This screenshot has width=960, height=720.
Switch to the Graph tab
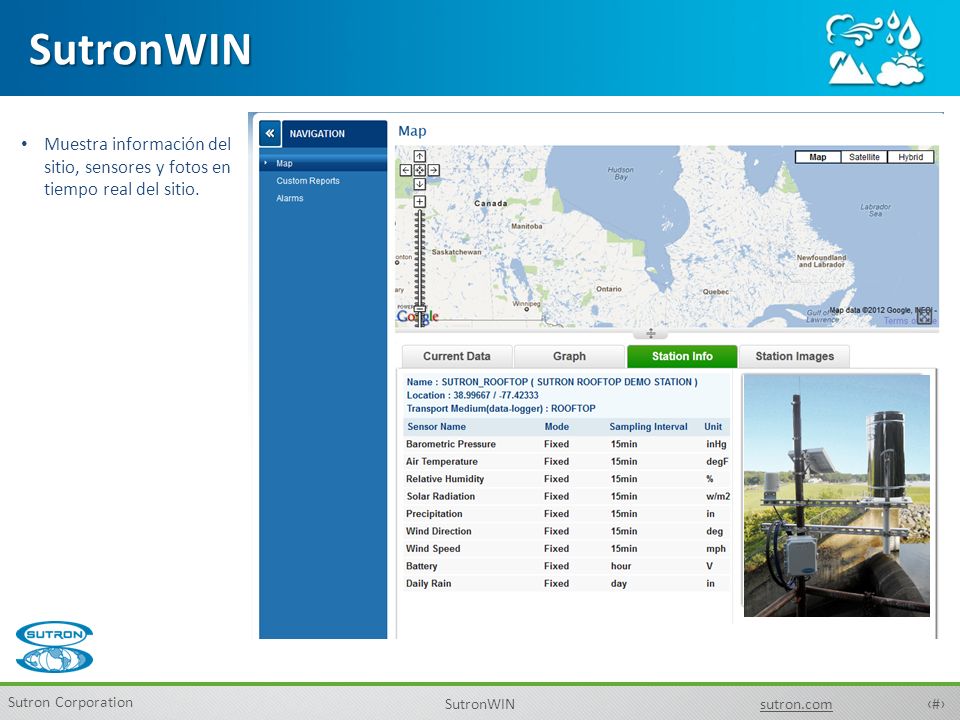click(569, 356)
